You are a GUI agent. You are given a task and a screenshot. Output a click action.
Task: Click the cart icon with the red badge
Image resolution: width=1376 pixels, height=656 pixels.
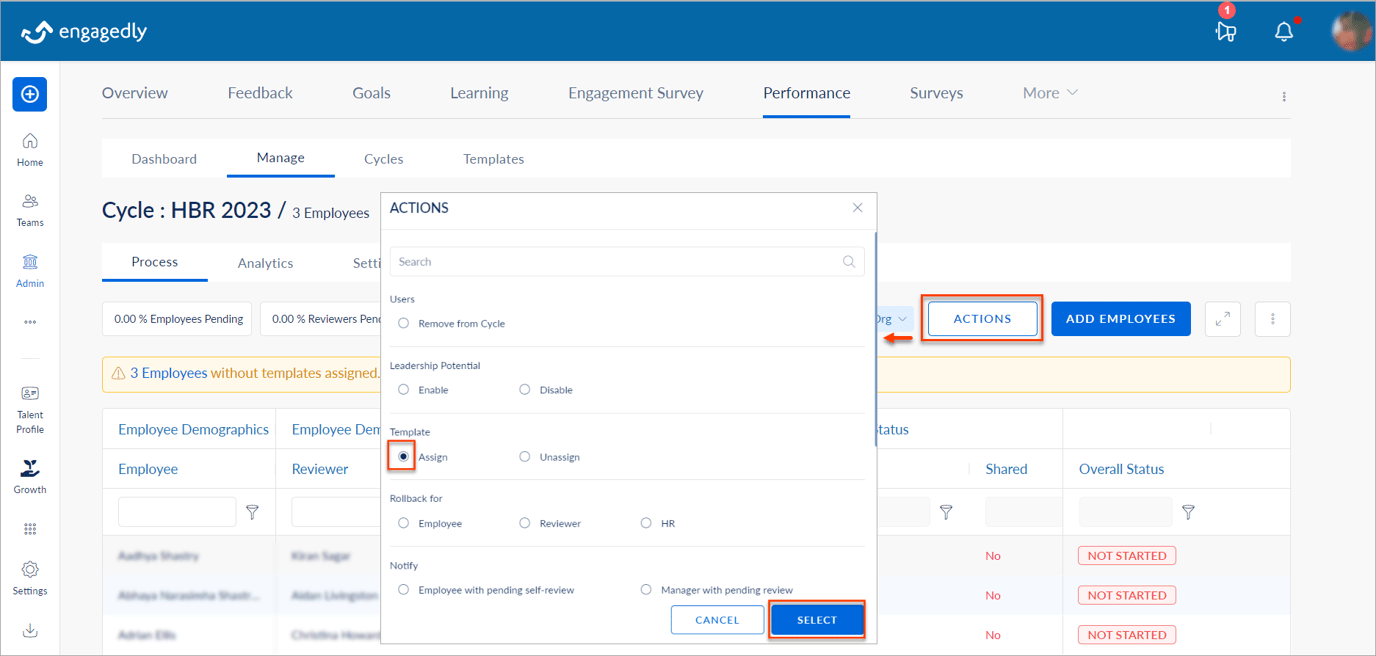click(1226, 33)
